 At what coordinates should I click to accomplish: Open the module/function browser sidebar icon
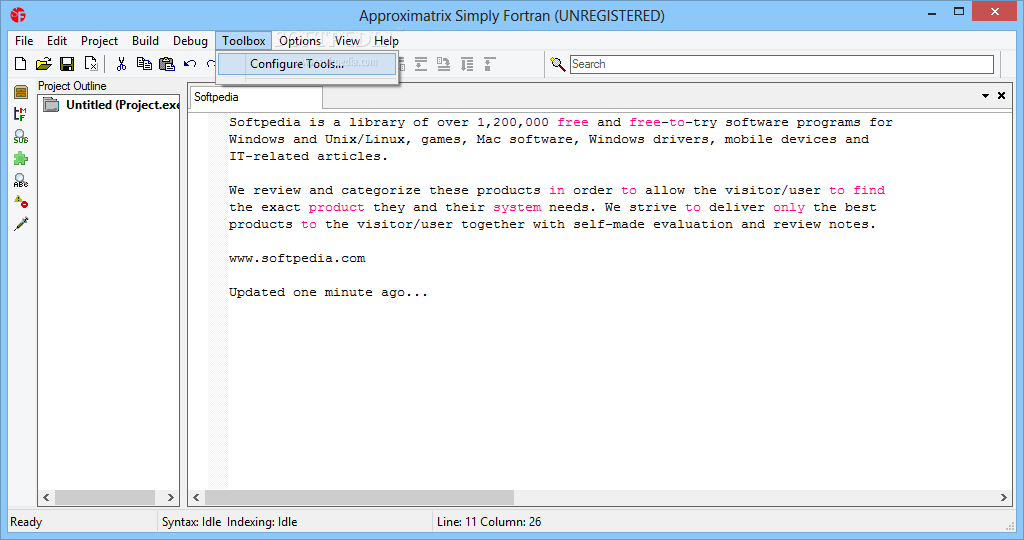click(x=21, y=114)
